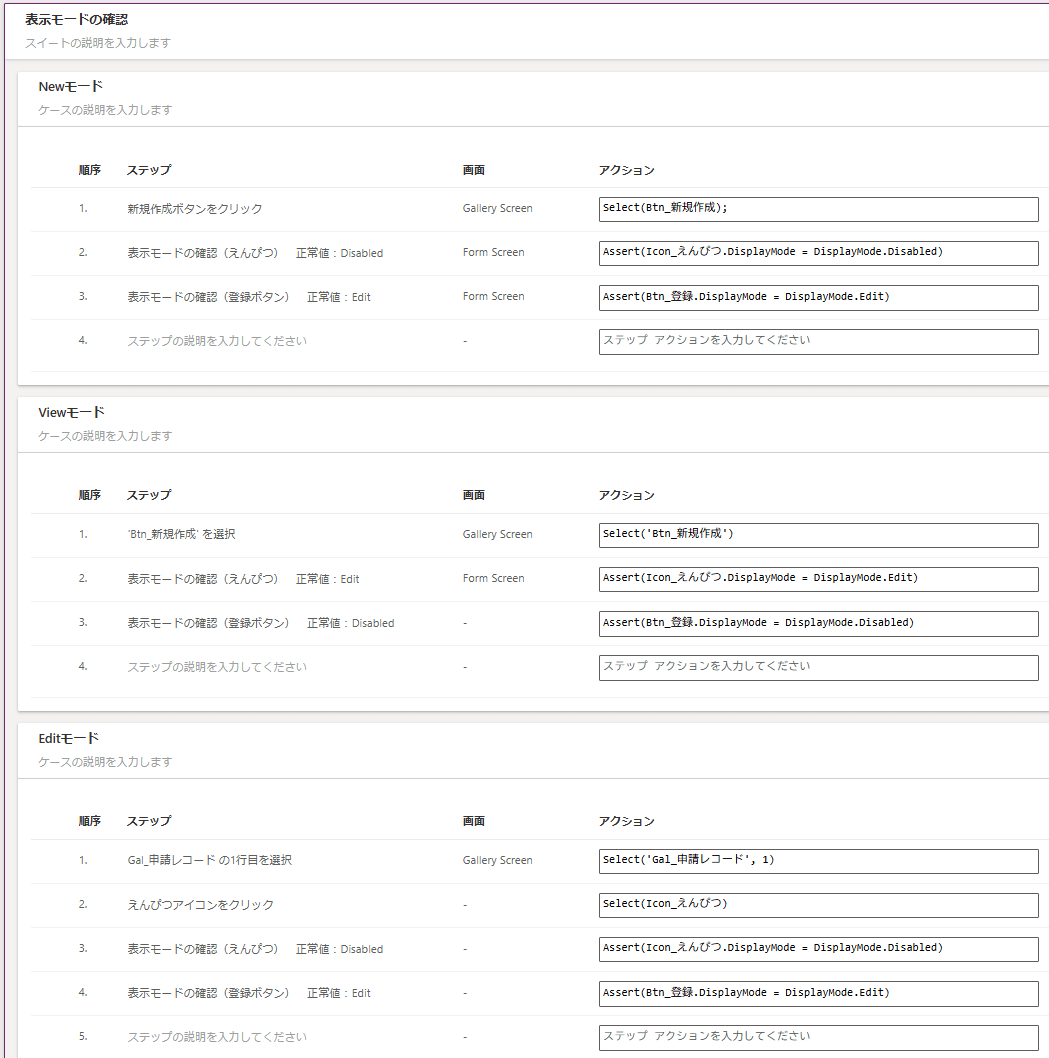
Task: Edit Viewモード Icon_えんぴつ DisplayMode.Edit assert action
Action: pos(818,579)
